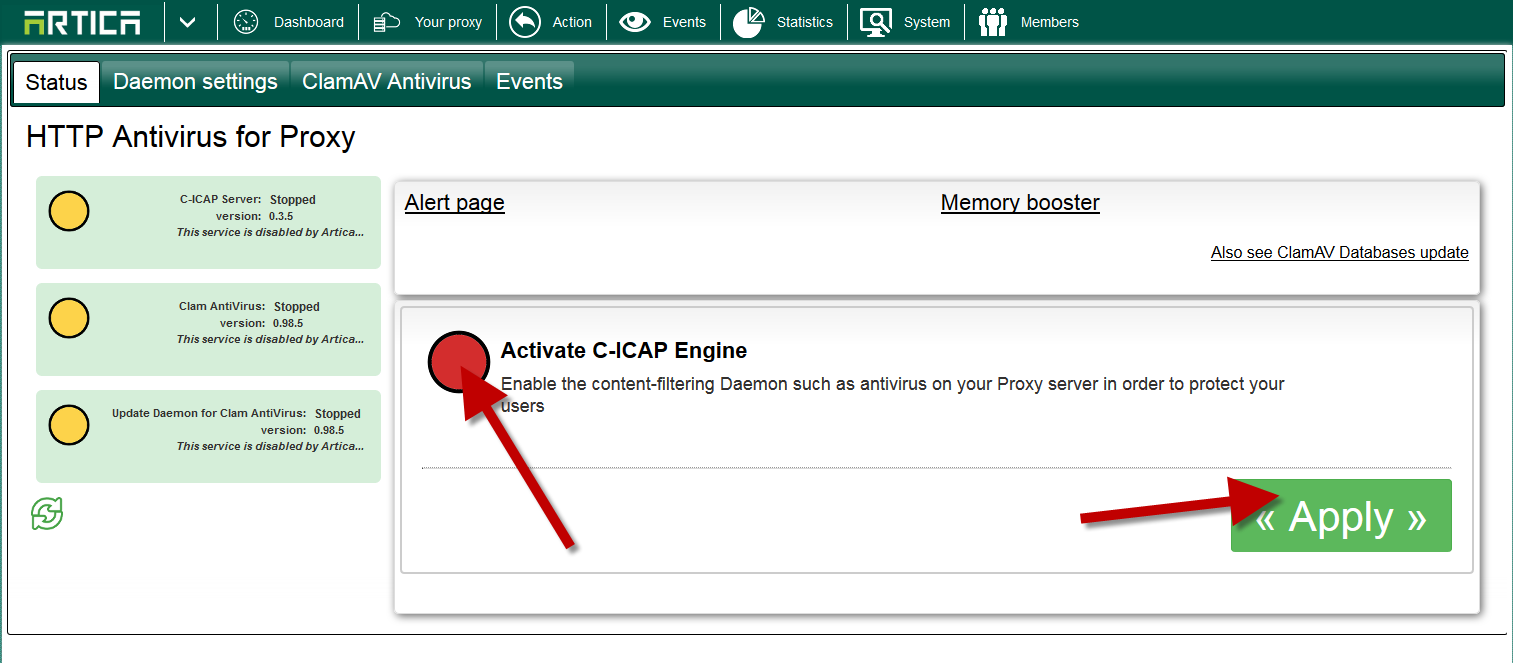
Task: Expand the chevron dropdown beside the Artica logo
Action: (x=187, y=22)
